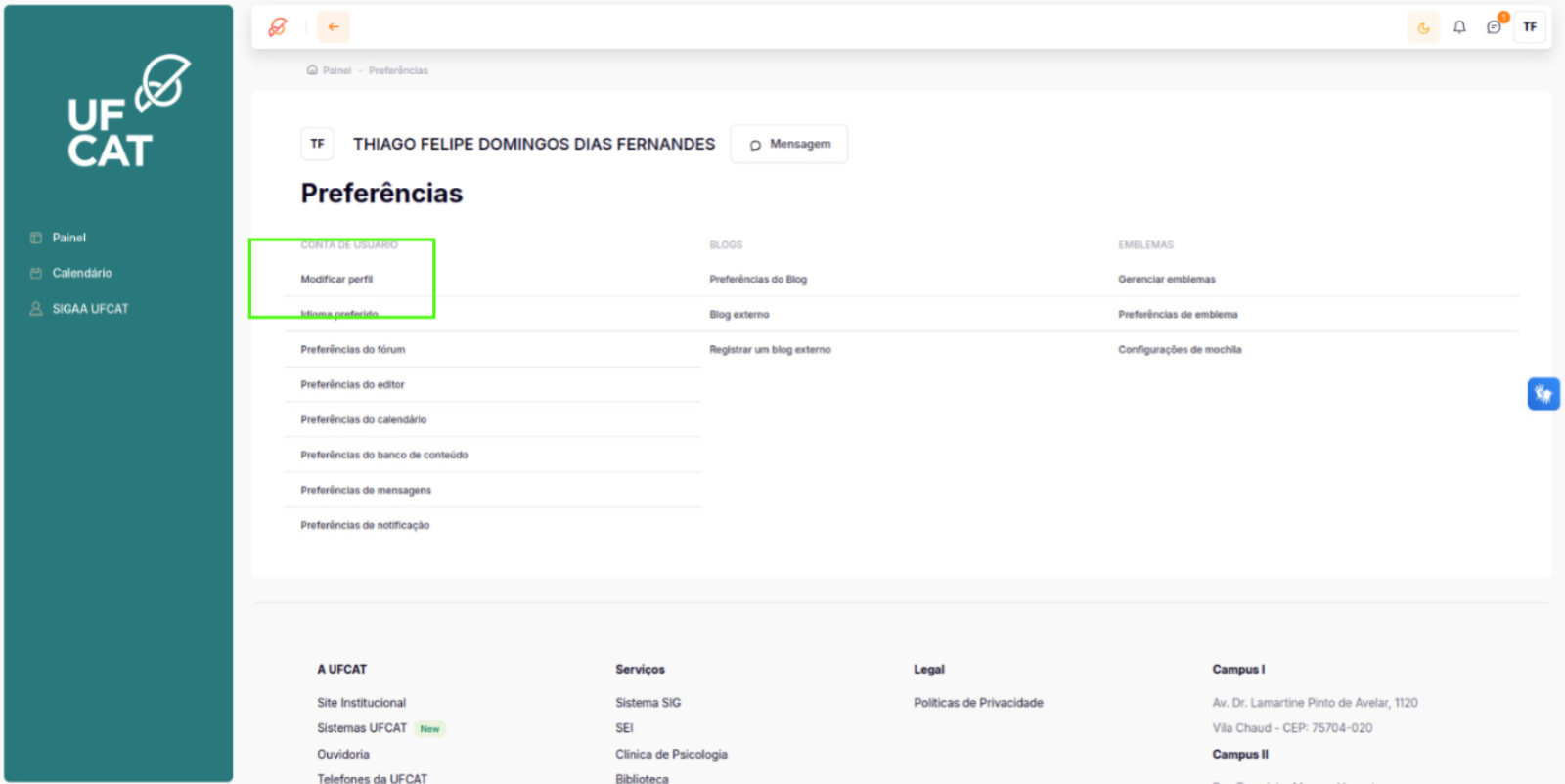
Task: Open Preferências do calendário
Action: pyautogui.click(x=364, y=419)
